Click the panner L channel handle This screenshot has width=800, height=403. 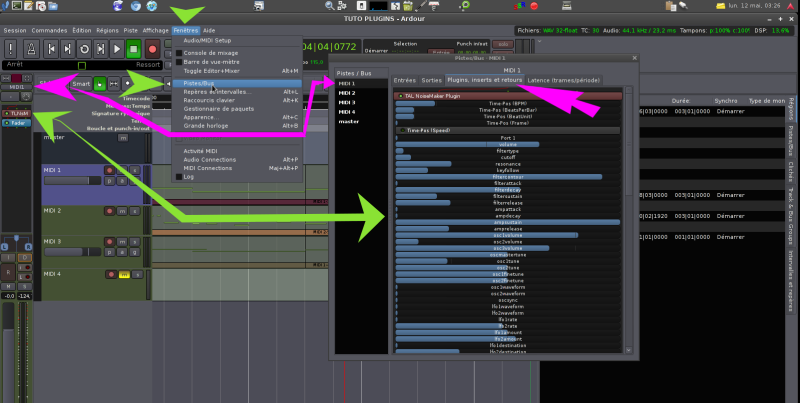[5, 247]
